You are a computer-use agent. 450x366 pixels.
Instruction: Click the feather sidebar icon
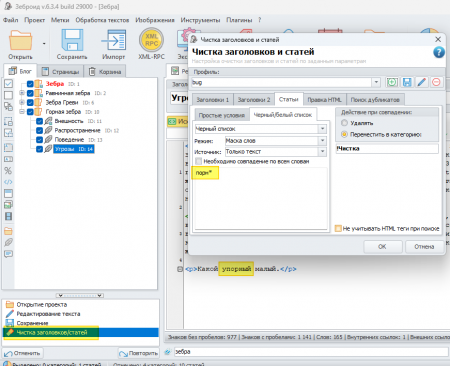pyautogui.click(x=8, y=242)
